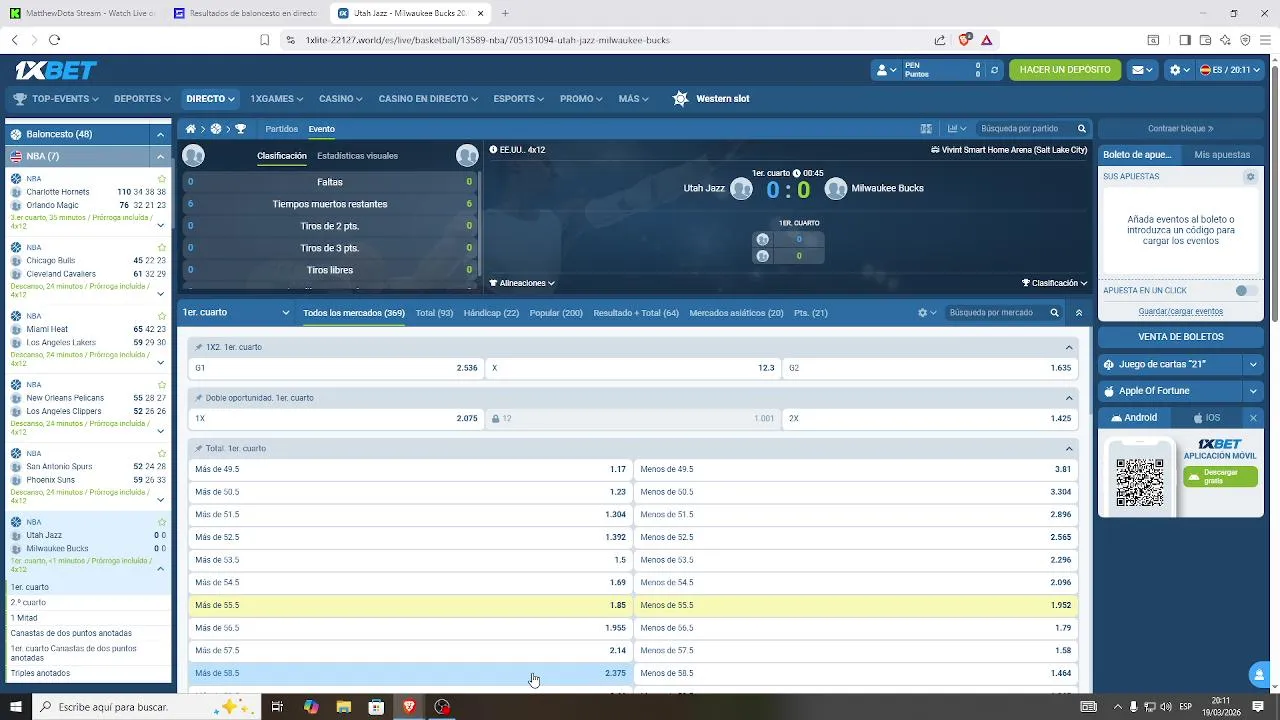This screenshot has height=720, width=1280.
Task: Click the Utah Jazz team avatar
Action: (x=741, y=188)
